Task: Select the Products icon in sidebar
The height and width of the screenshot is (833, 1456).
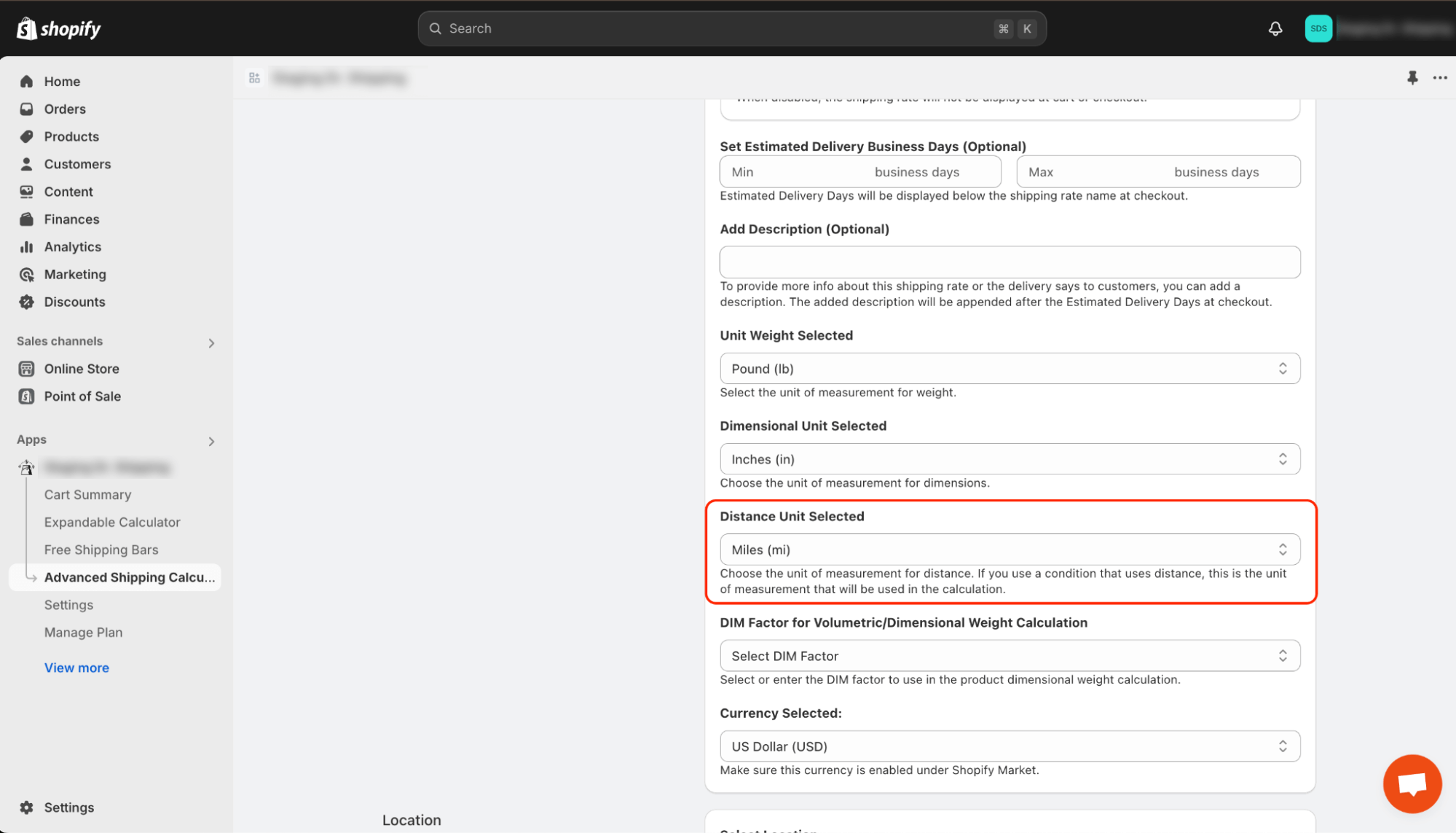Action: click(27, 136)
